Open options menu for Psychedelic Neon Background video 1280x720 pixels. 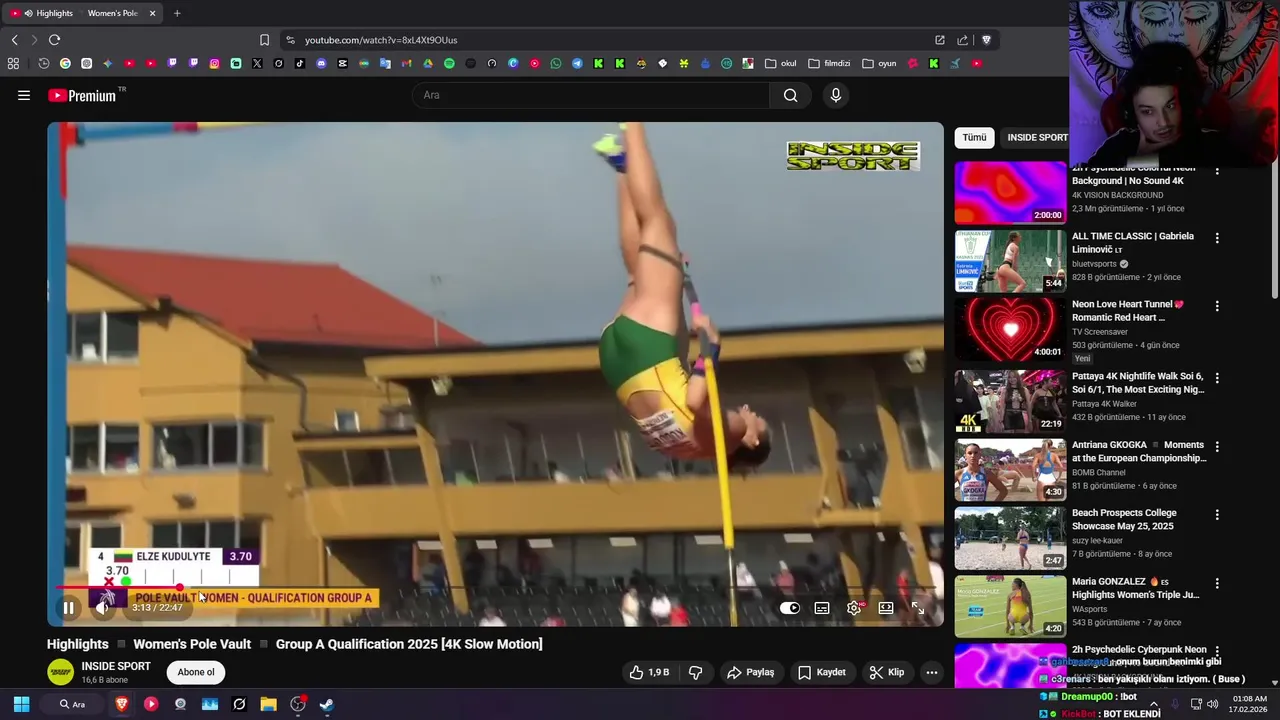pos(1217,171)
